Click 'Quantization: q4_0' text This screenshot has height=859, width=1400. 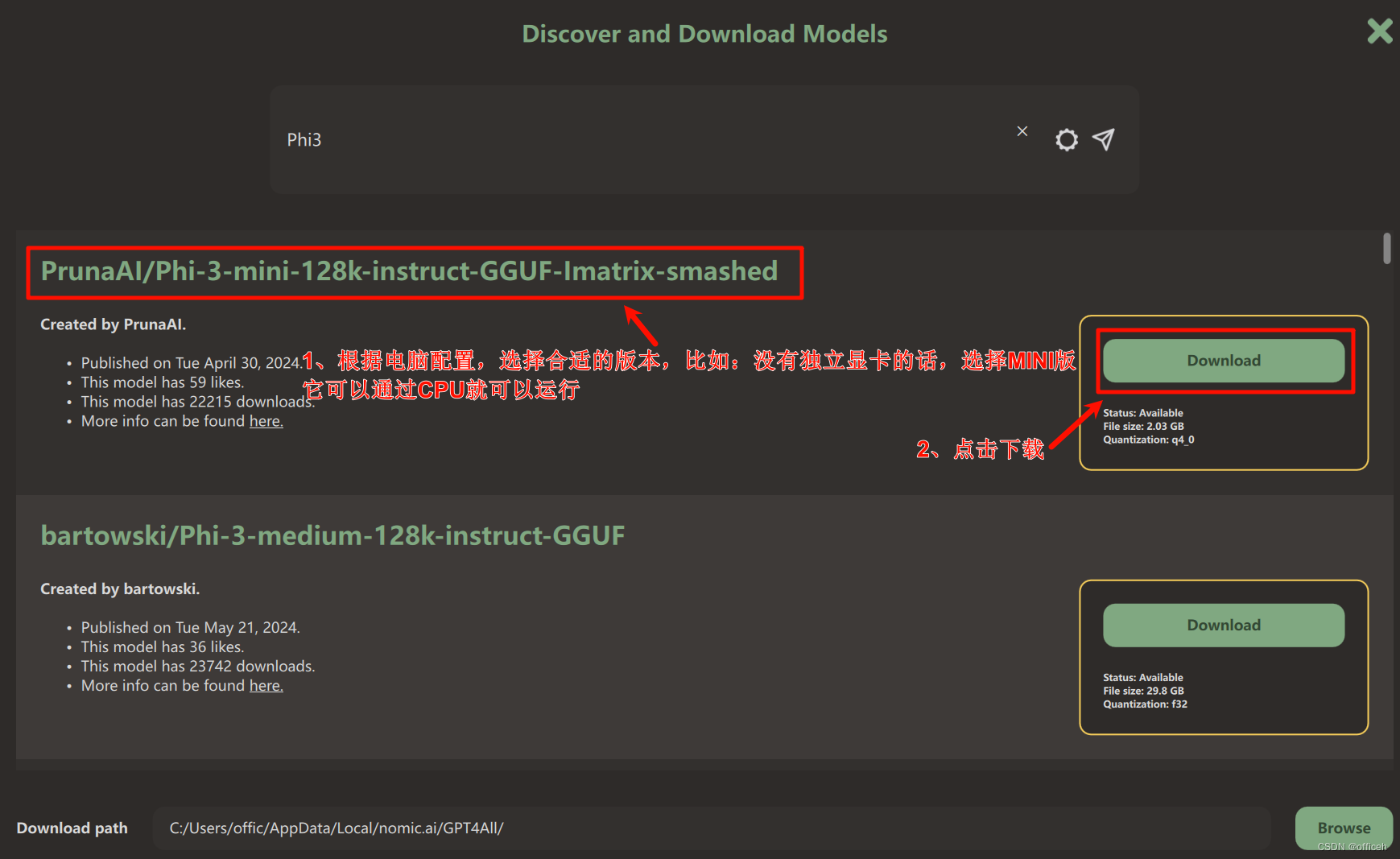1149,440
